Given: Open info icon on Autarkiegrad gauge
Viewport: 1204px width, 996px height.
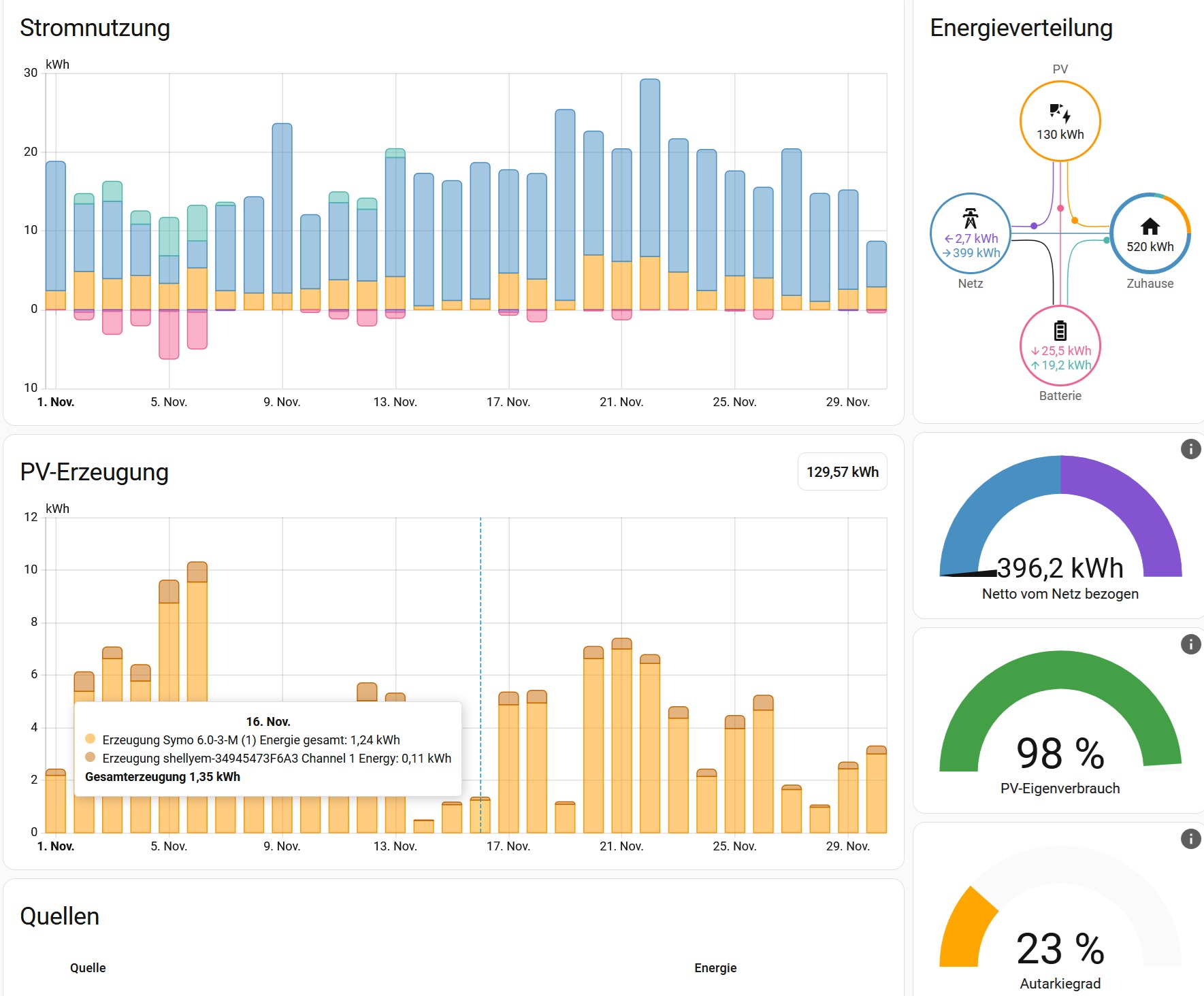Looking at the screenshot, I should click(1190, 839).
